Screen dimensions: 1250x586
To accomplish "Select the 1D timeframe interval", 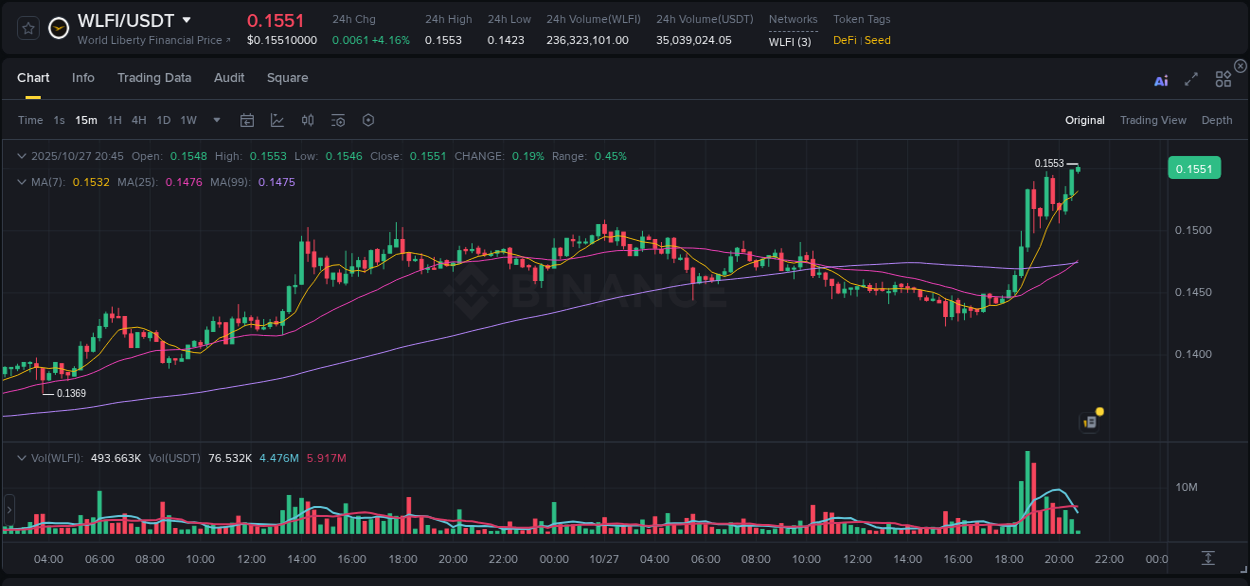I will coord(162,120).
